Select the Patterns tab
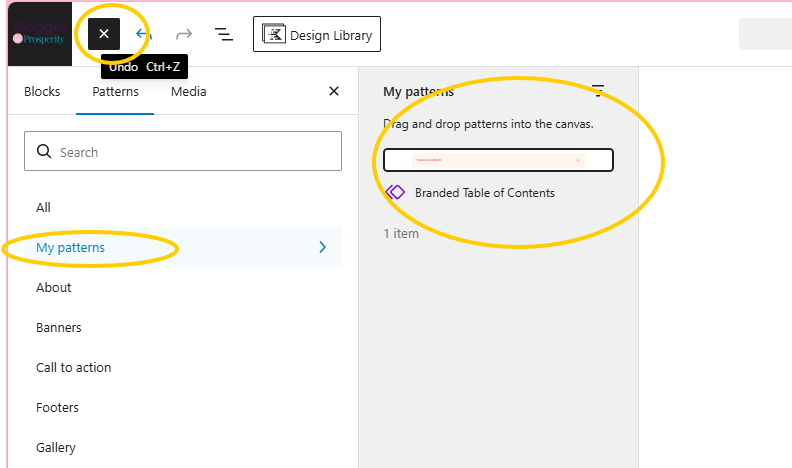The height and width of the screenshot is (468, 792). coord(115,91)
